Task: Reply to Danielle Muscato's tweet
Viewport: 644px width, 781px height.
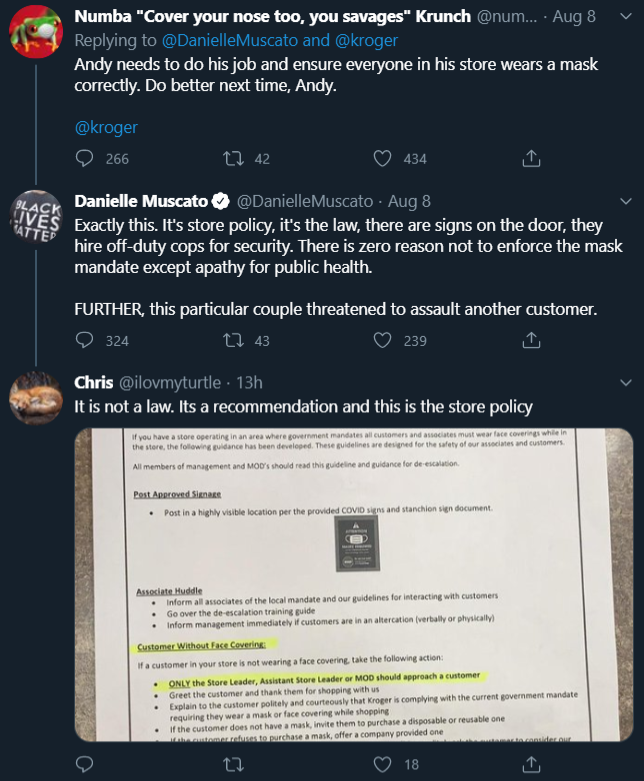Action: pyautogui.click(x=84, y=340)
